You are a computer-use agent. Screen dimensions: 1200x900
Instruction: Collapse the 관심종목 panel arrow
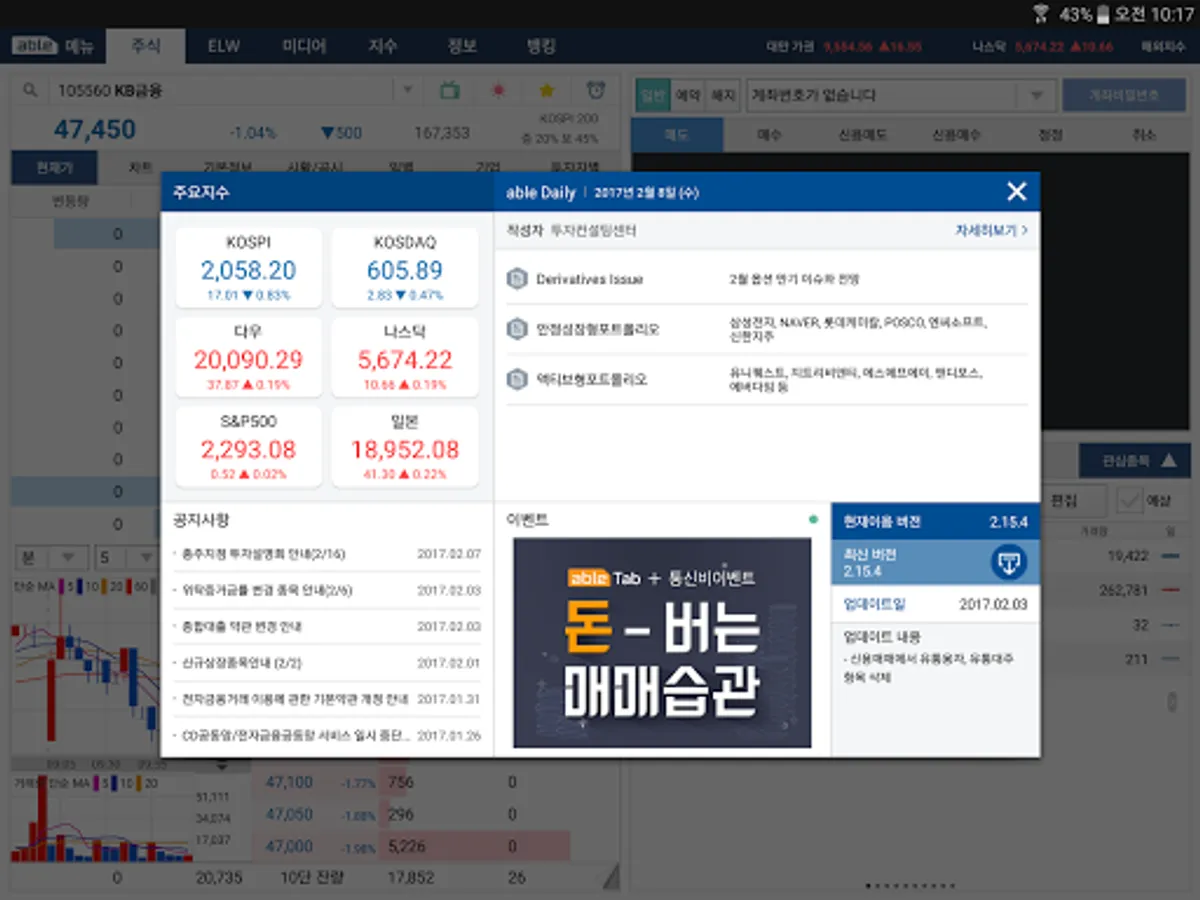(1168, 461)
